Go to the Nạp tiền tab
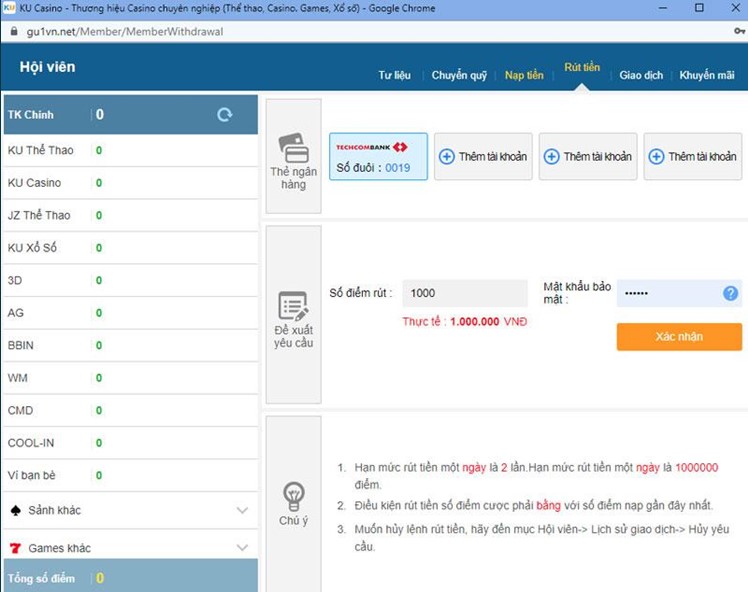 (524, 75)
